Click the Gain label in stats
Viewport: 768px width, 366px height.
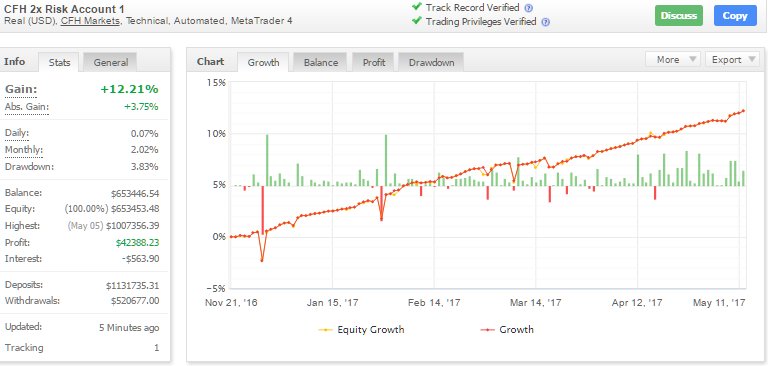click(x=21, y=89)
